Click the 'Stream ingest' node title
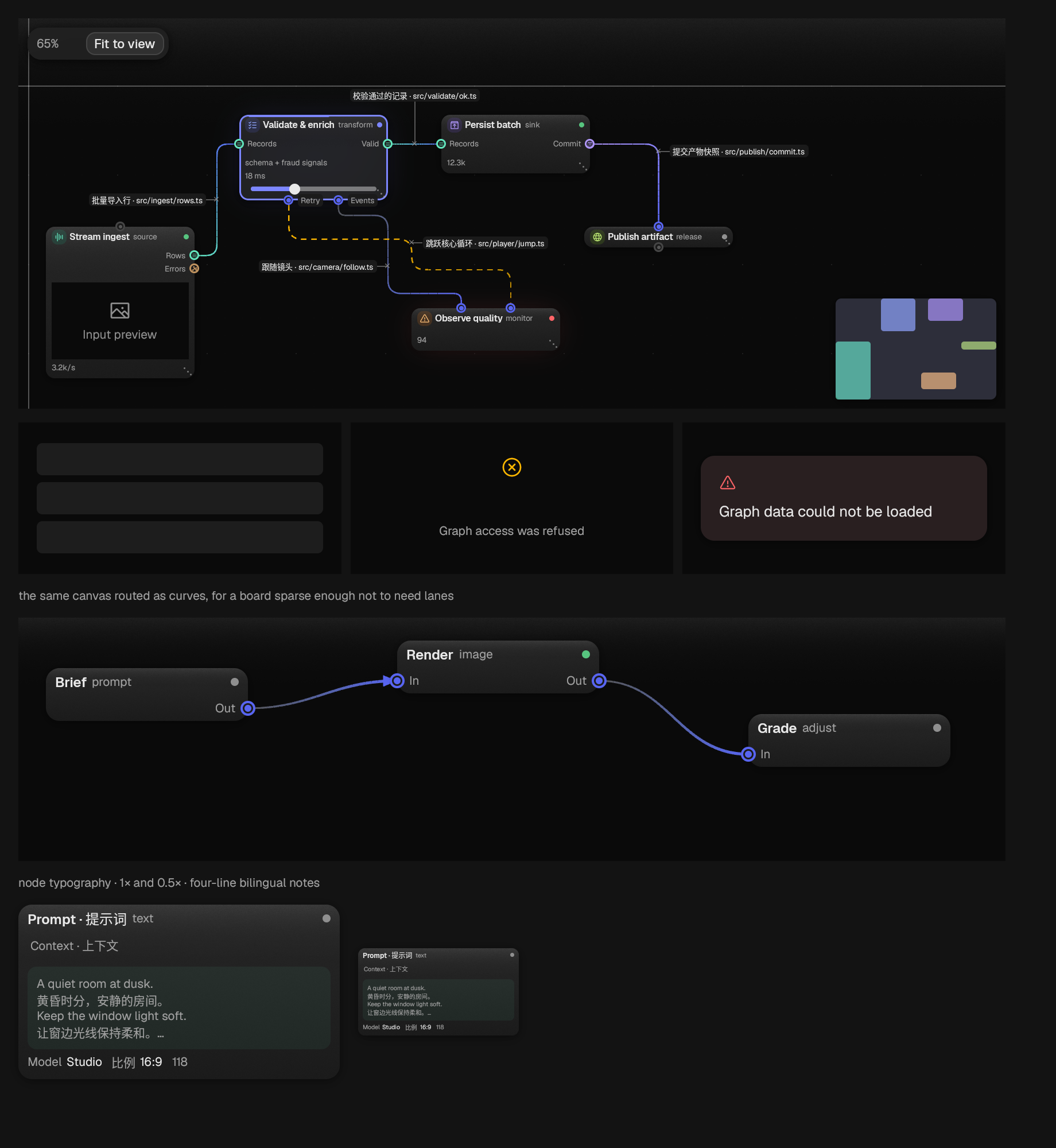The height and width of the screenshot is (1148, 1056). click(x=99, y=236)
